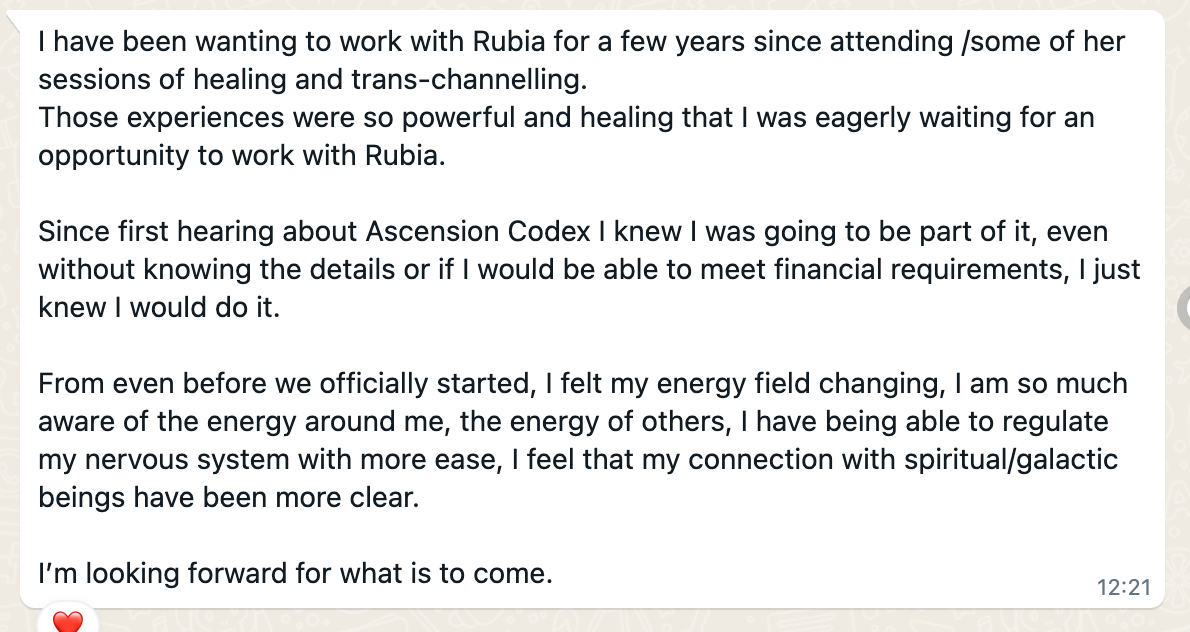Click "I'm looking forward for what is to come."
Image resolution: width=1190 pixels, height=632 pixels.
[x=295, y=574]
